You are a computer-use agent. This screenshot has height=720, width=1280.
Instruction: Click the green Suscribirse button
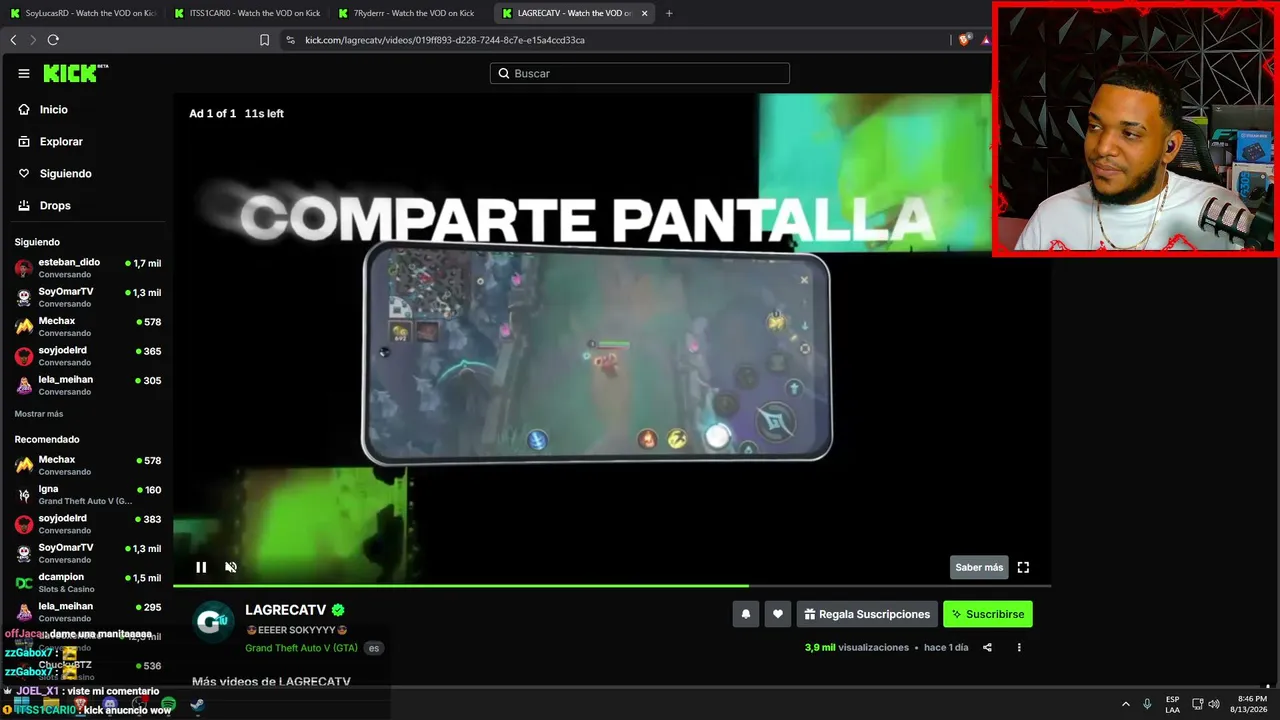click(988, 614)
